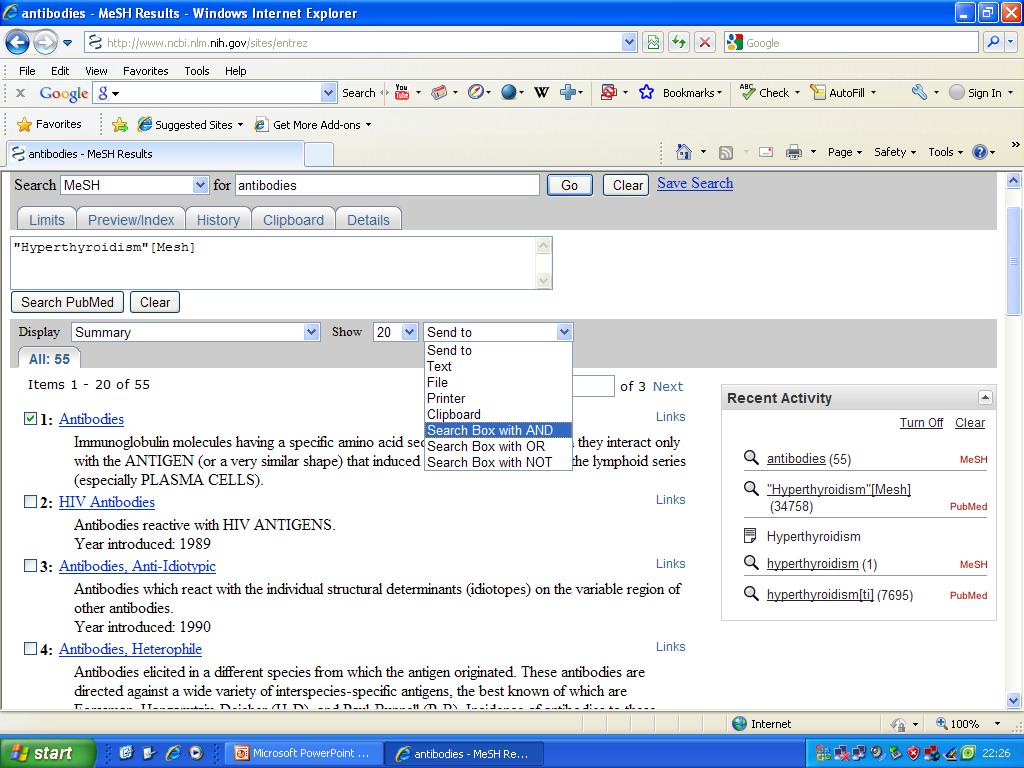The width and height of the screenshot is (1024, 768).
Task: Click the Google toolbar wrench settings icon
Action: 920,93
